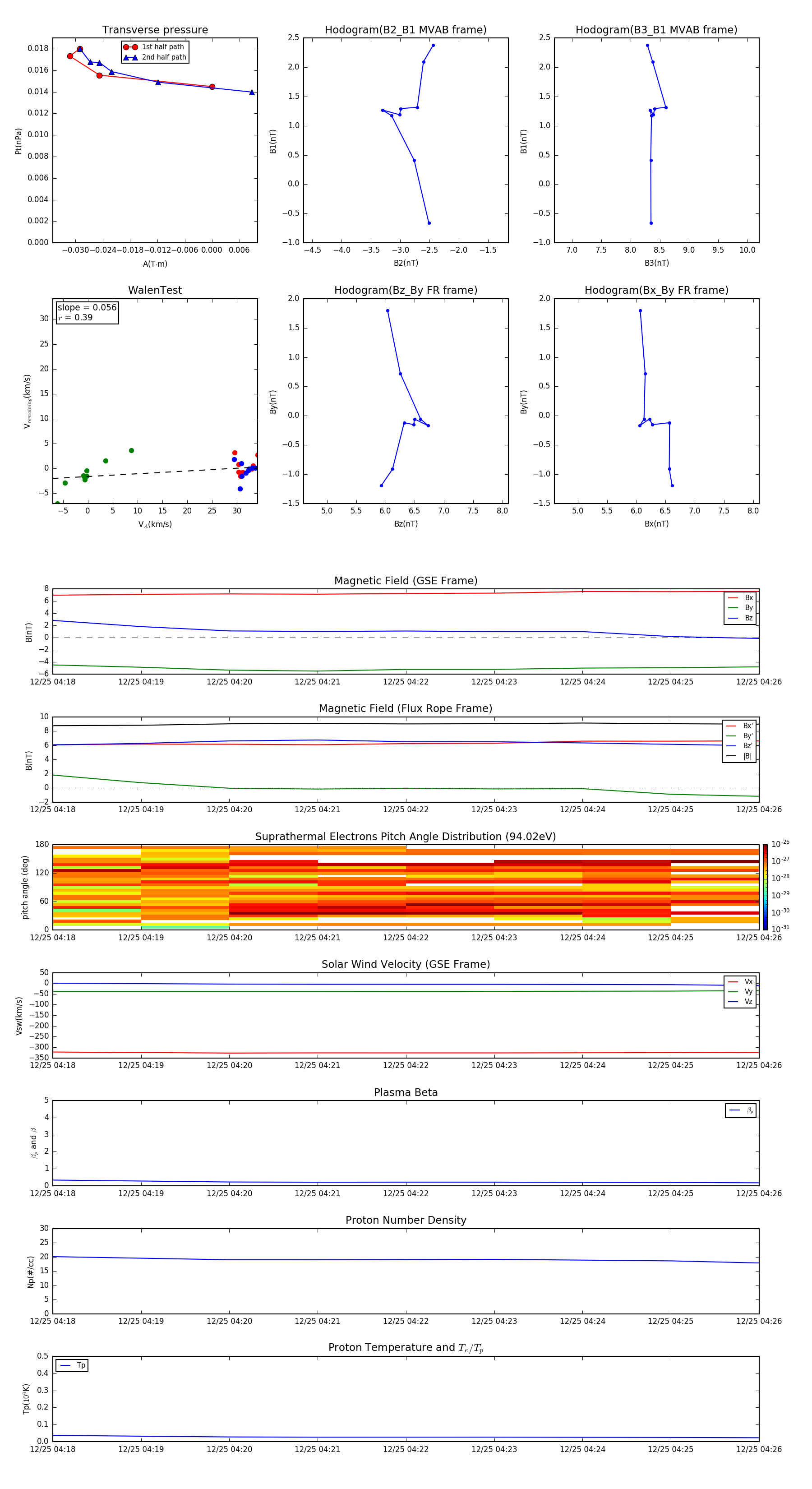The image size is (812, 1489).
Task: Click the 'slope = 0.056' annotation
Action: point(87,308)
